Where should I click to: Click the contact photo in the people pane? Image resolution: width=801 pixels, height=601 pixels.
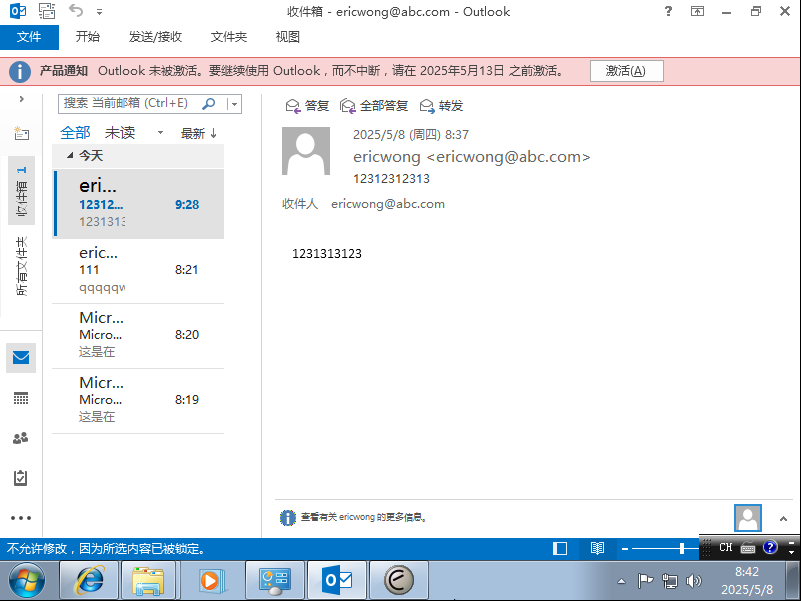pos(748,518)
